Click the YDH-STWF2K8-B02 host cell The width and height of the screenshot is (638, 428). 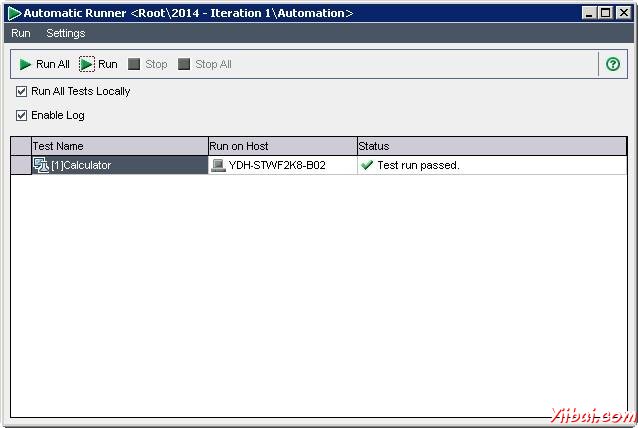point(277,165)
